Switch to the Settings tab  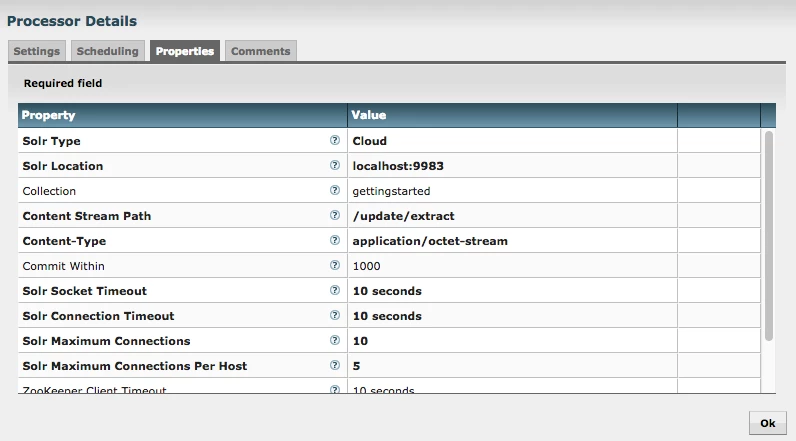click(x=37, y=51)
